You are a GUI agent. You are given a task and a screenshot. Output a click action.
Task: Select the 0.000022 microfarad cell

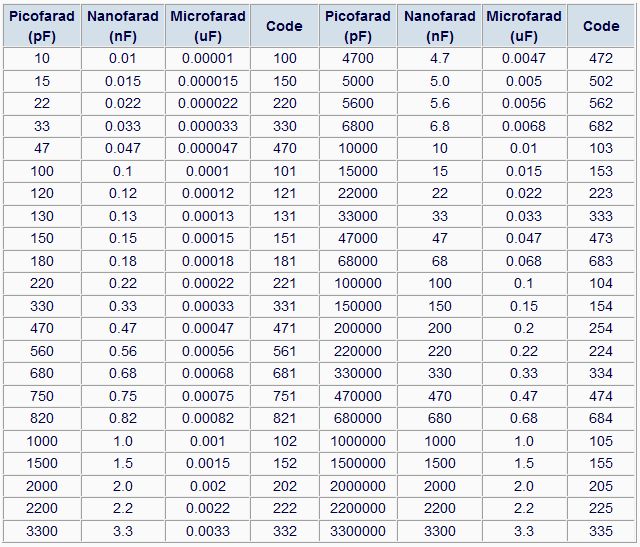pos(207,103)
